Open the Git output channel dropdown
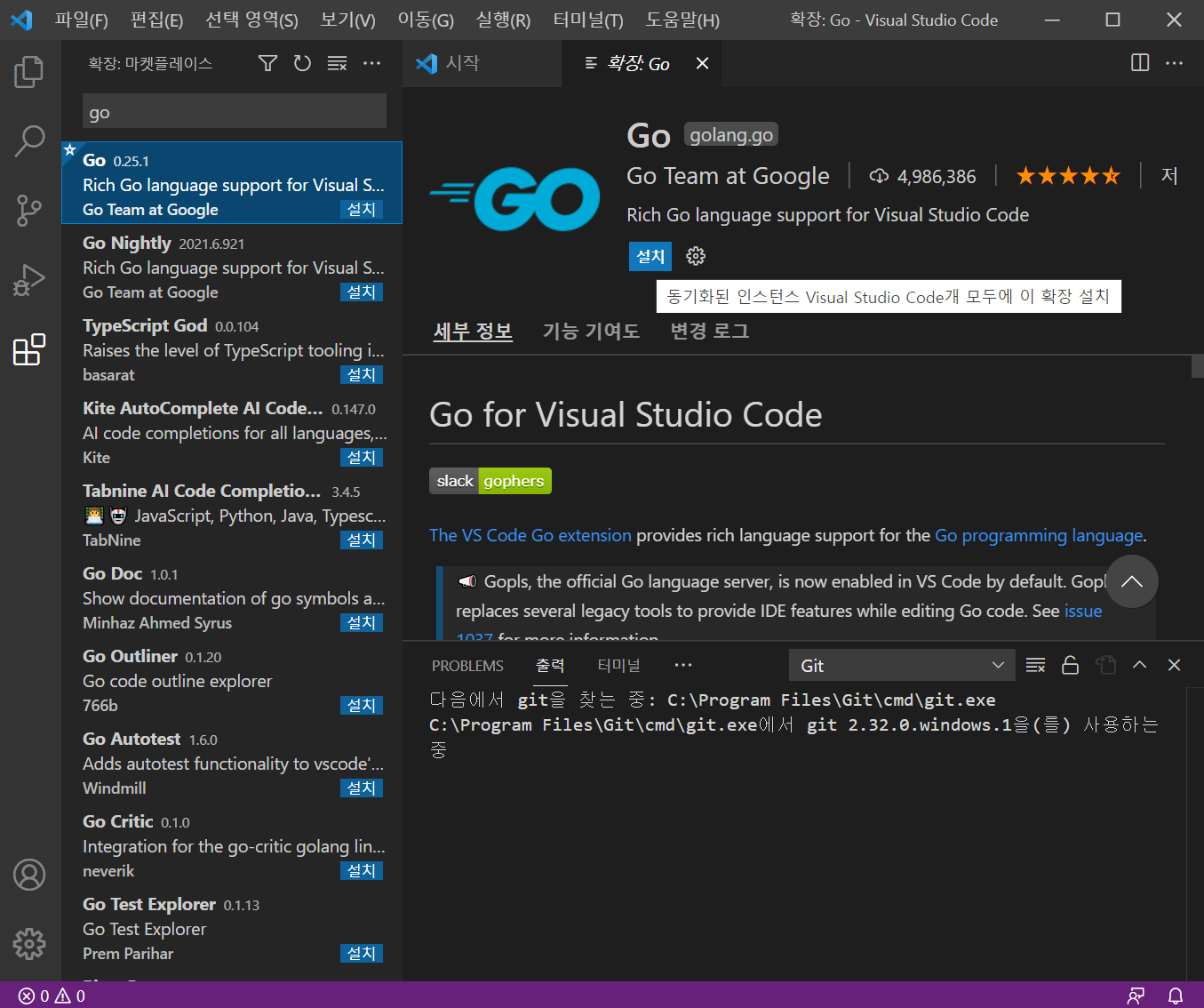 click(x=901, y=666)
